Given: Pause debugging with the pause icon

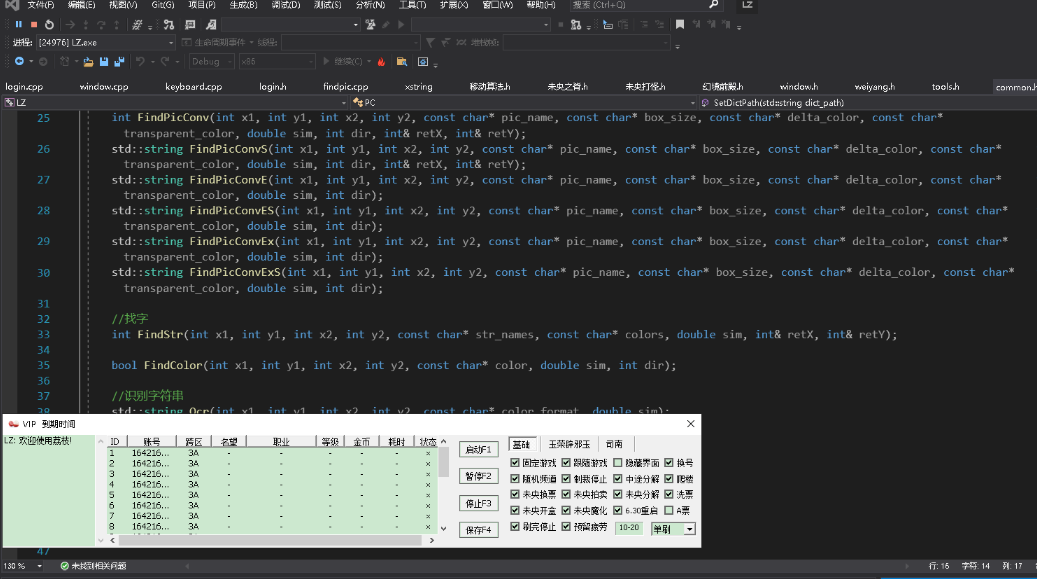Looking at the screenshot, I should 19,24.
